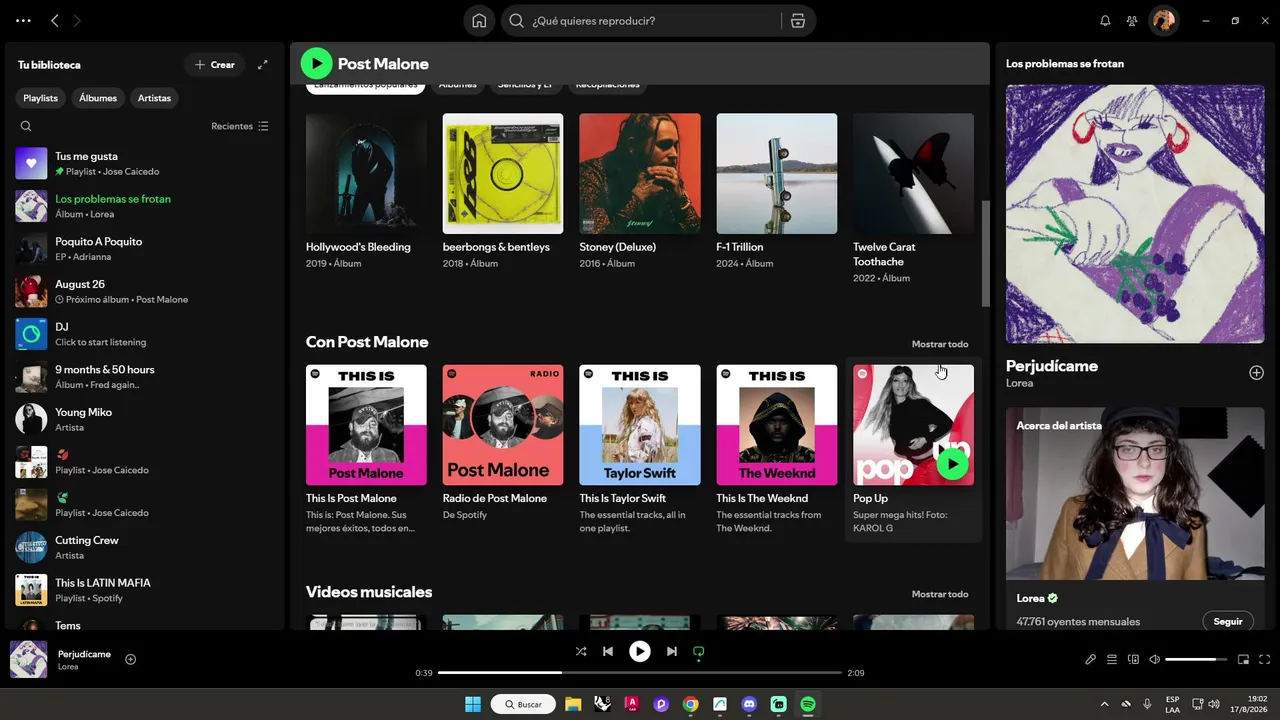
Task: Filter library by Playlists
Action: point(41,98)
